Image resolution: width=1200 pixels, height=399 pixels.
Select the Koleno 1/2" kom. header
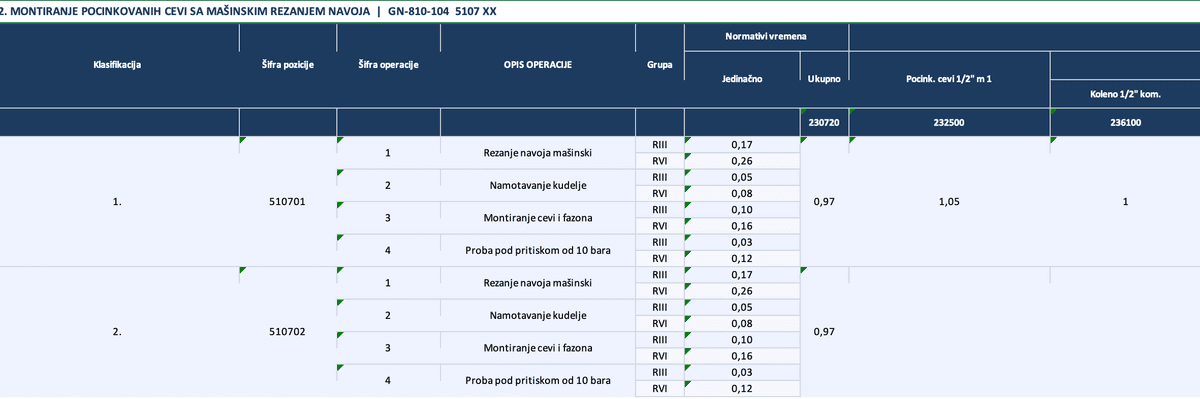(x=1125, y=94)
